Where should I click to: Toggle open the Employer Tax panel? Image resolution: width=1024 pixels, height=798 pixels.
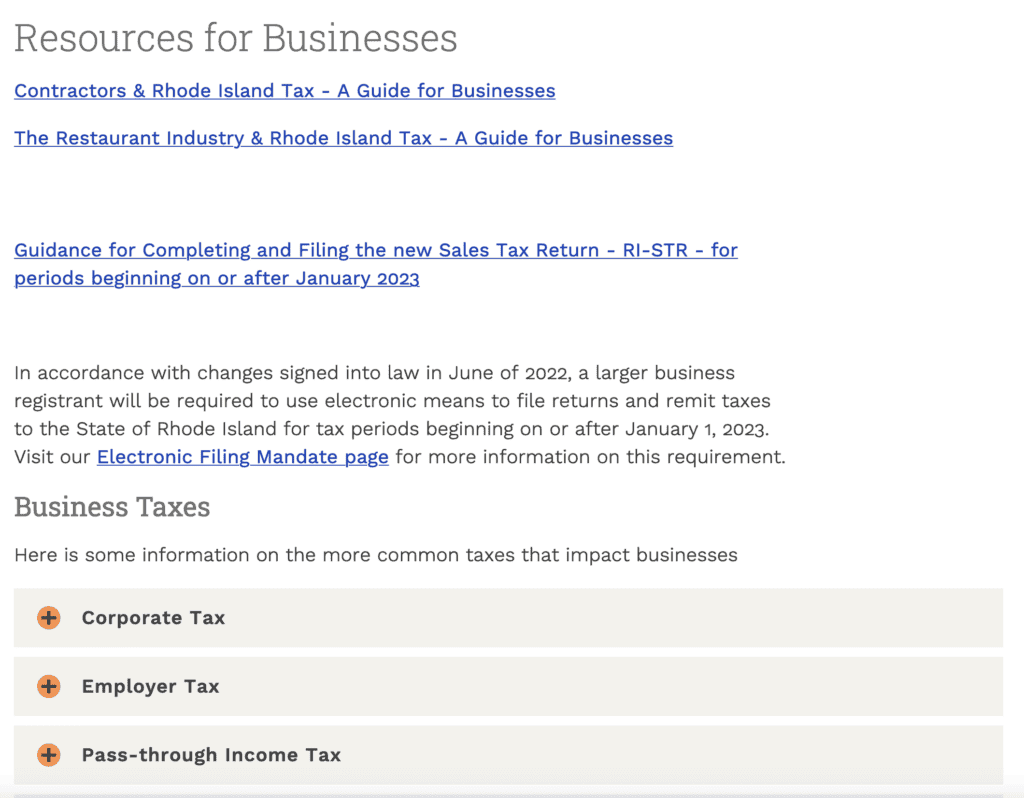click(150, 686)
